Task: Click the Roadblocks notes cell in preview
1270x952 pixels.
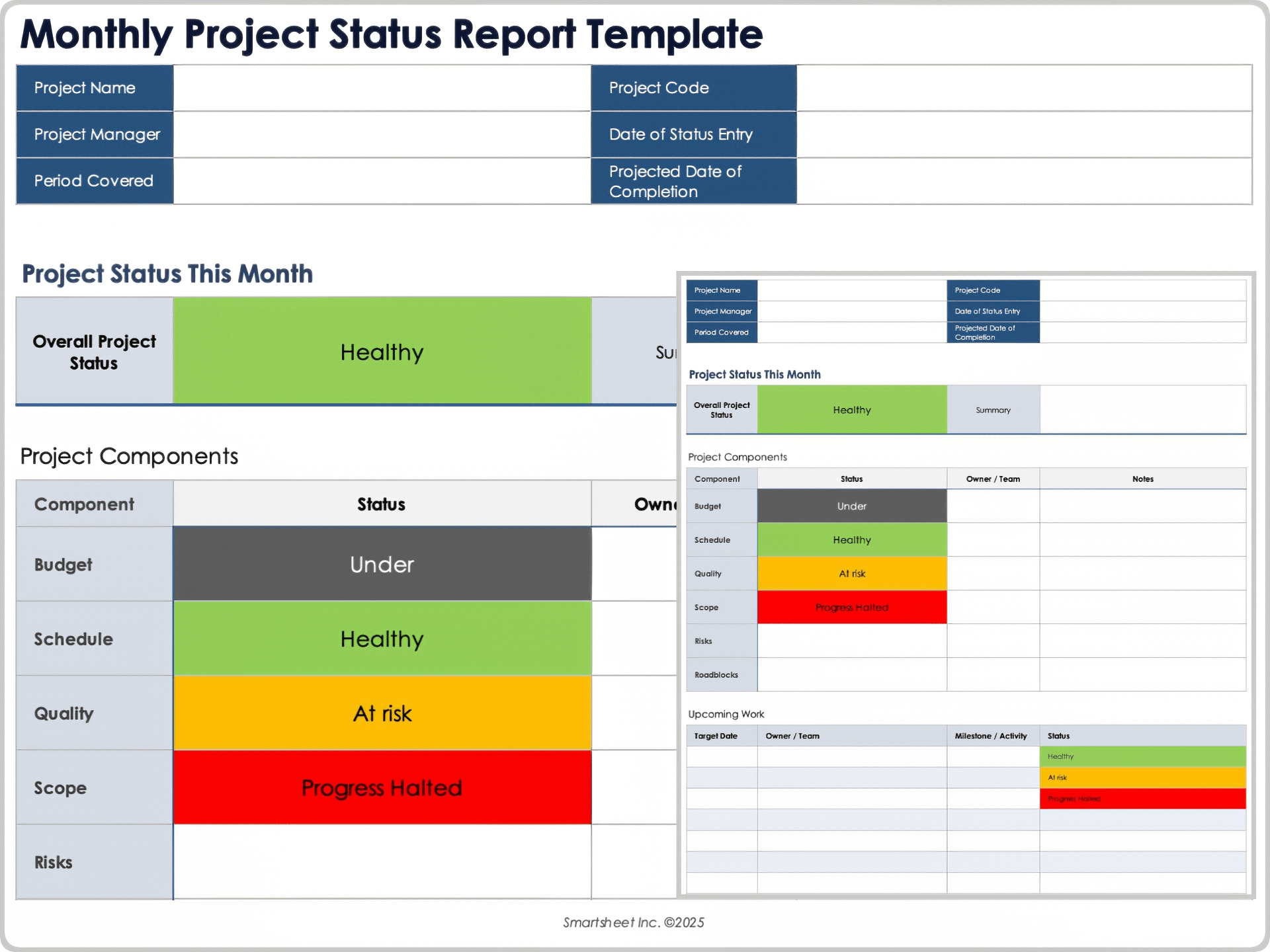Action: click(x=1143, y=675)
